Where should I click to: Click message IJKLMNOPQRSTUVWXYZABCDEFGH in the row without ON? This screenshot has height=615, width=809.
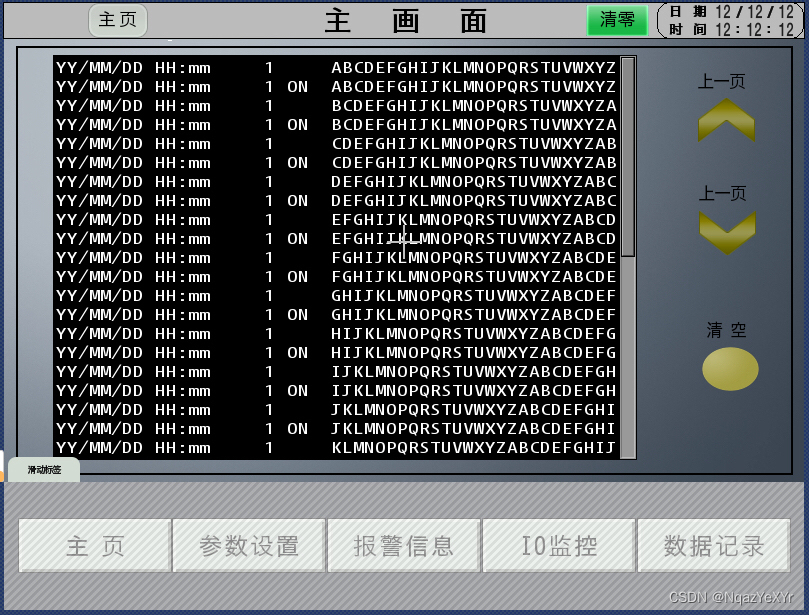point(474,372)
